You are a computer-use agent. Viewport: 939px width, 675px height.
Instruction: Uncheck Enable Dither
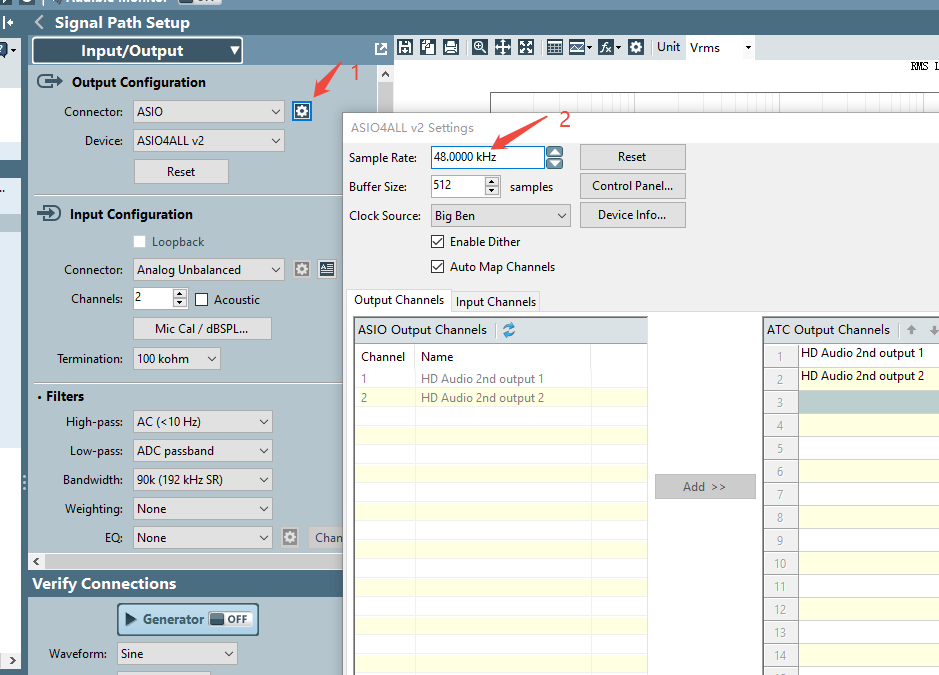tap(438, 241)
